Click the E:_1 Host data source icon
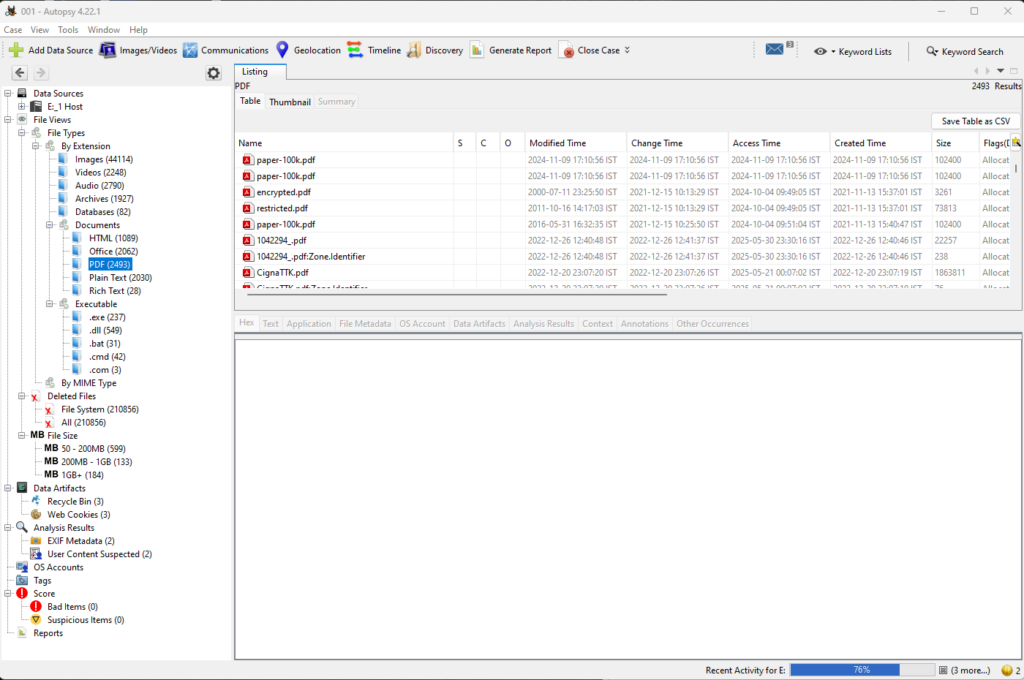The width and height of the screenshot is (1024, 680). 36,106
